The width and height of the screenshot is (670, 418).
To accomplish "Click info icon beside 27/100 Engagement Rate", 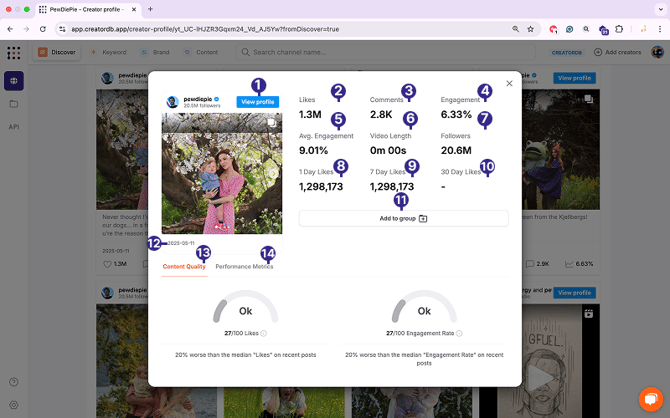I will (x=459, y=333).
